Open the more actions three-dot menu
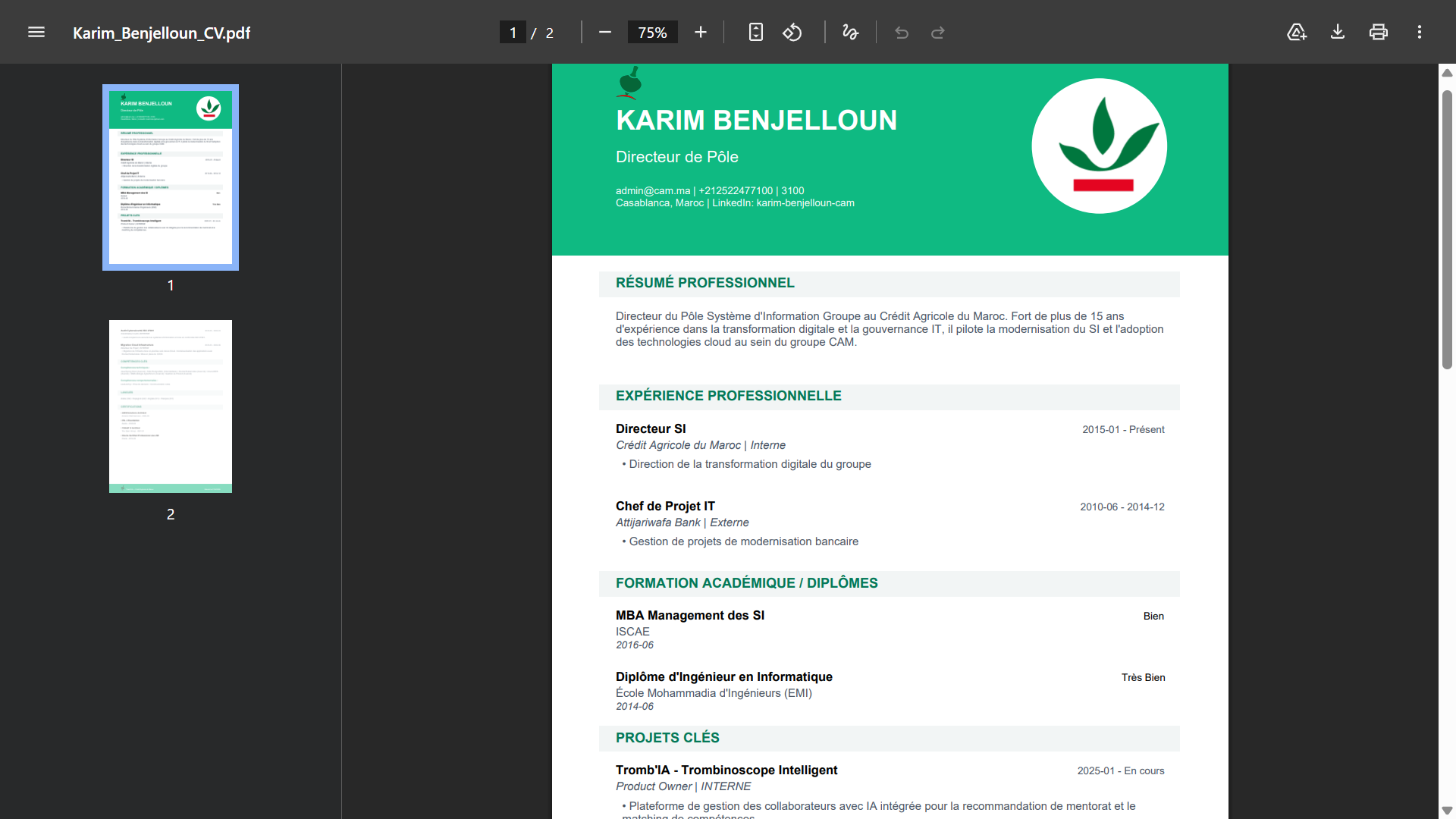This screenshot has width=1456, height=819. 1420,33
